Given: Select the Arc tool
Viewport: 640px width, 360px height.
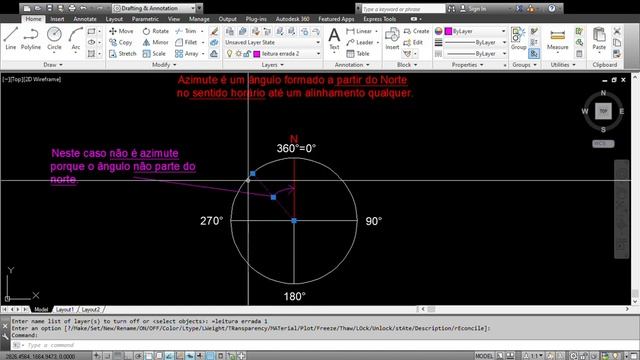Looking at the screenshot, I should 76,39.
